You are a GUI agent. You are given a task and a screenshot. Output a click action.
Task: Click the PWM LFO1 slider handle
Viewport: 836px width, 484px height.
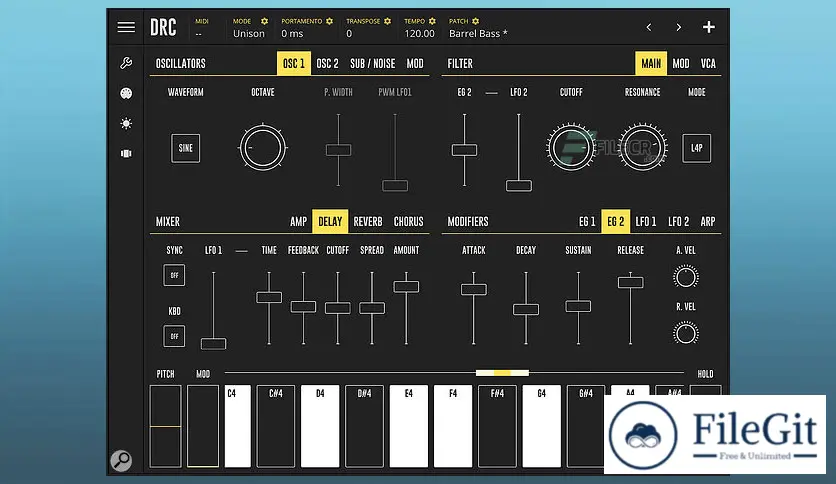(x=395, y=186)
